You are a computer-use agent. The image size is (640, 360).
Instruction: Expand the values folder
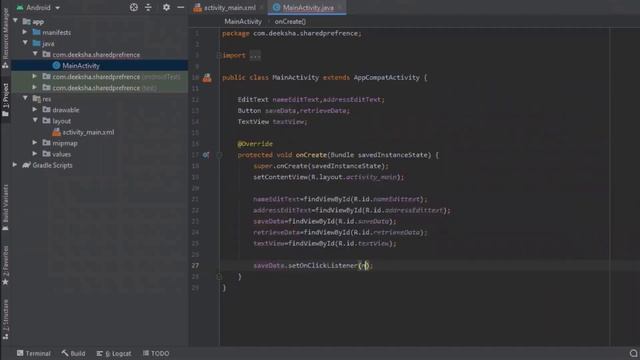tap(35, 154)
